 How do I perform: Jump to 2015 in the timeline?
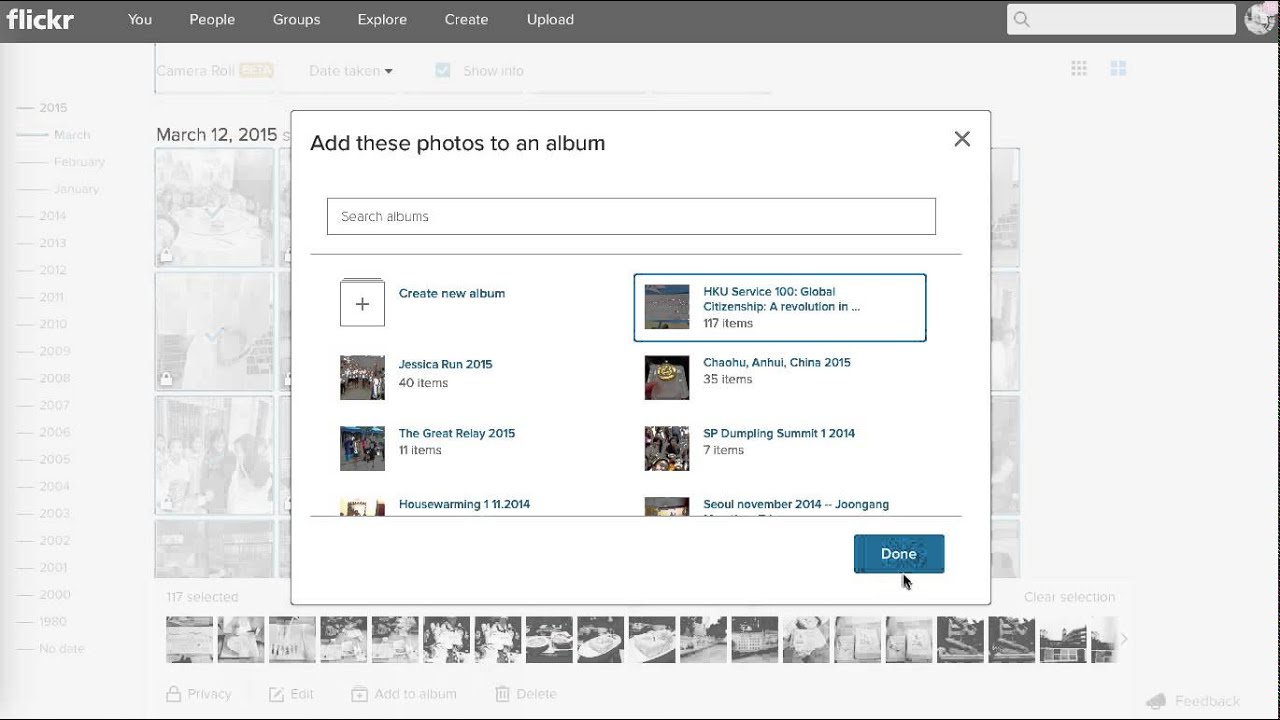click(x=53, y=107)
